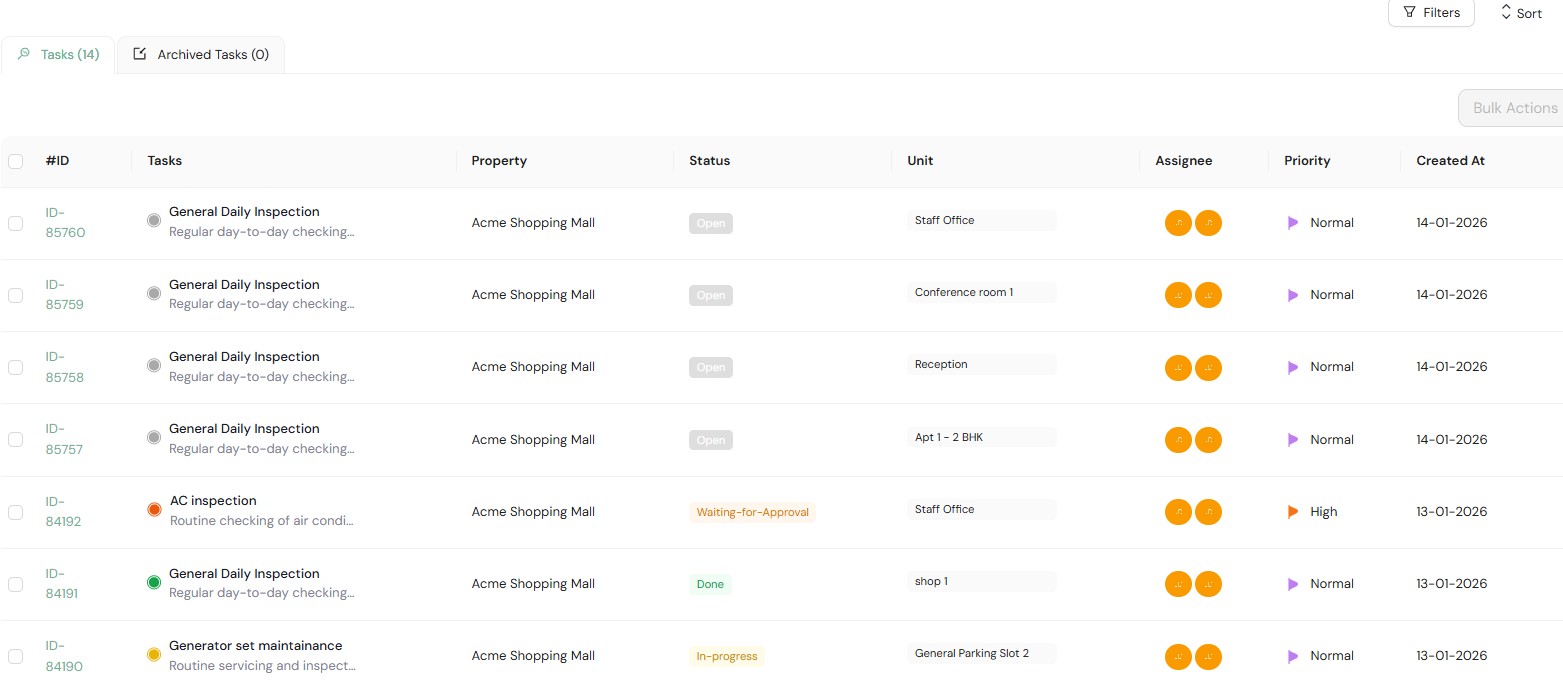Click first assignee avatar in ID-85758 row

1178,368
